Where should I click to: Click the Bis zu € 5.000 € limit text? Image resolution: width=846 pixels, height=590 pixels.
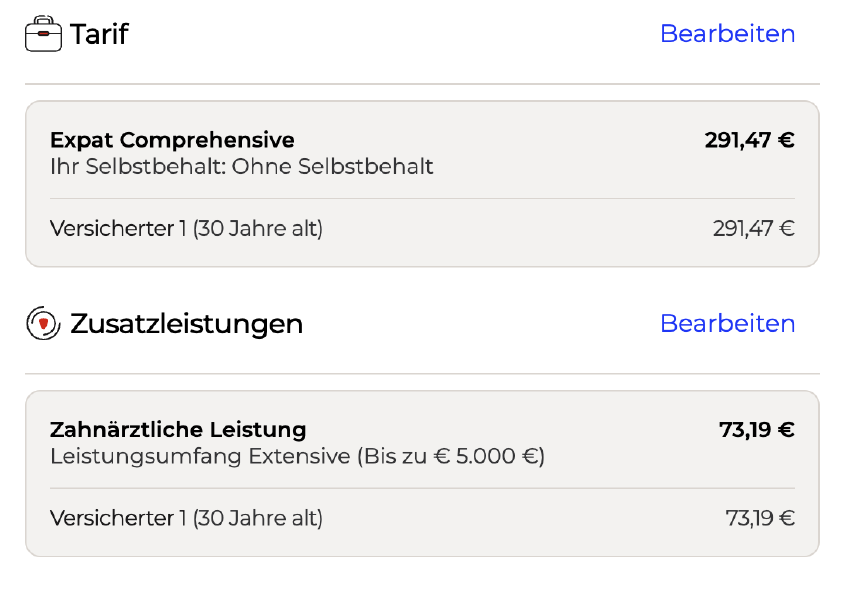click(450, 457)
